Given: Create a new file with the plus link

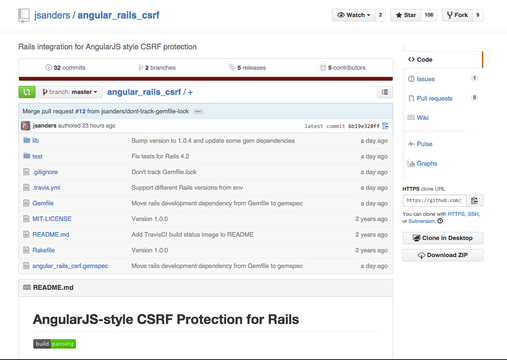Looking at the screenshot, I should (x=190, y=92).
